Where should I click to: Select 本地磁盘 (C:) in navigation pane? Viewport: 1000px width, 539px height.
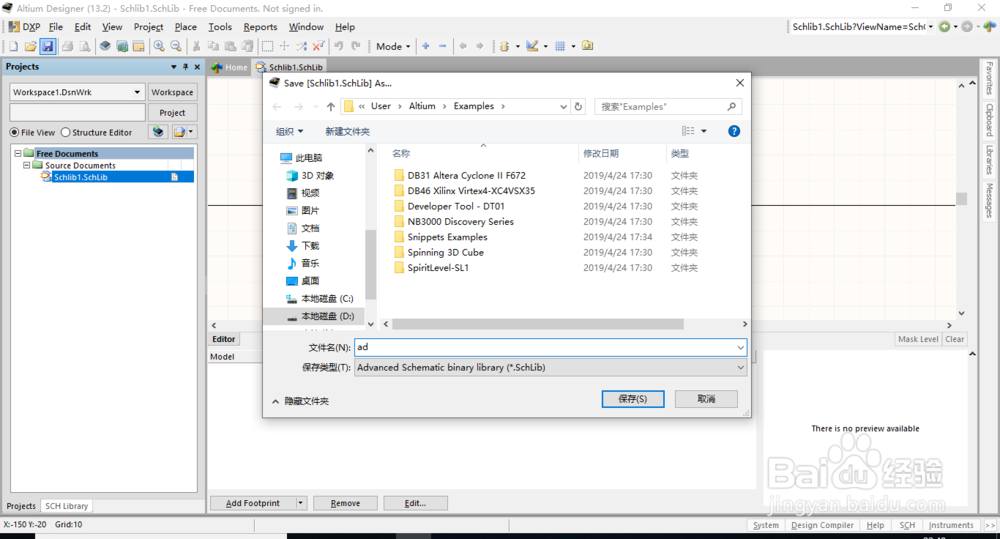[327, 299]
